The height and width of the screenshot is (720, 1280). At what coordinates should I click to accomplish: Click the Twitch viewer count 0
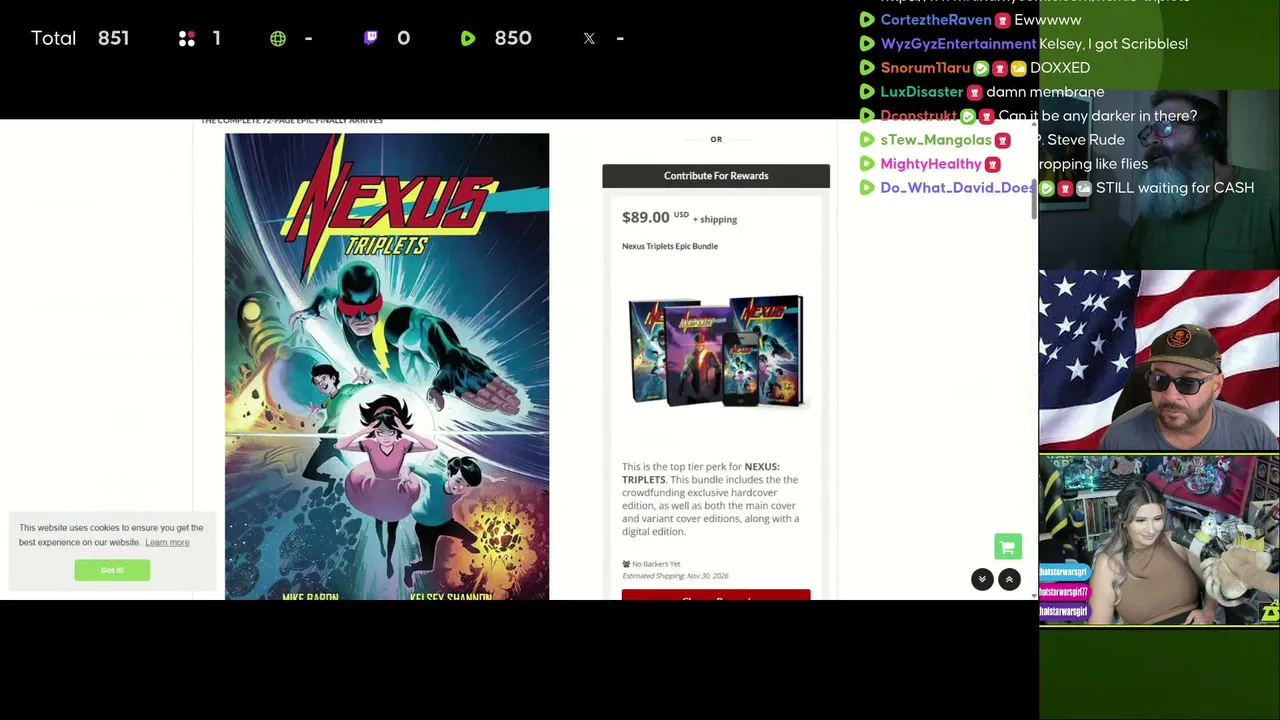(403, 38)
